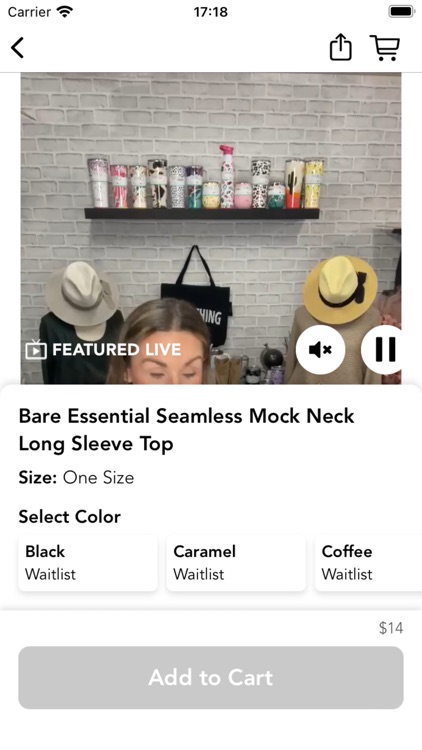The height and width of the screenshot is (750, 422).
Task: Tap the Wi-Fi status icon
Action: [65, 11]
